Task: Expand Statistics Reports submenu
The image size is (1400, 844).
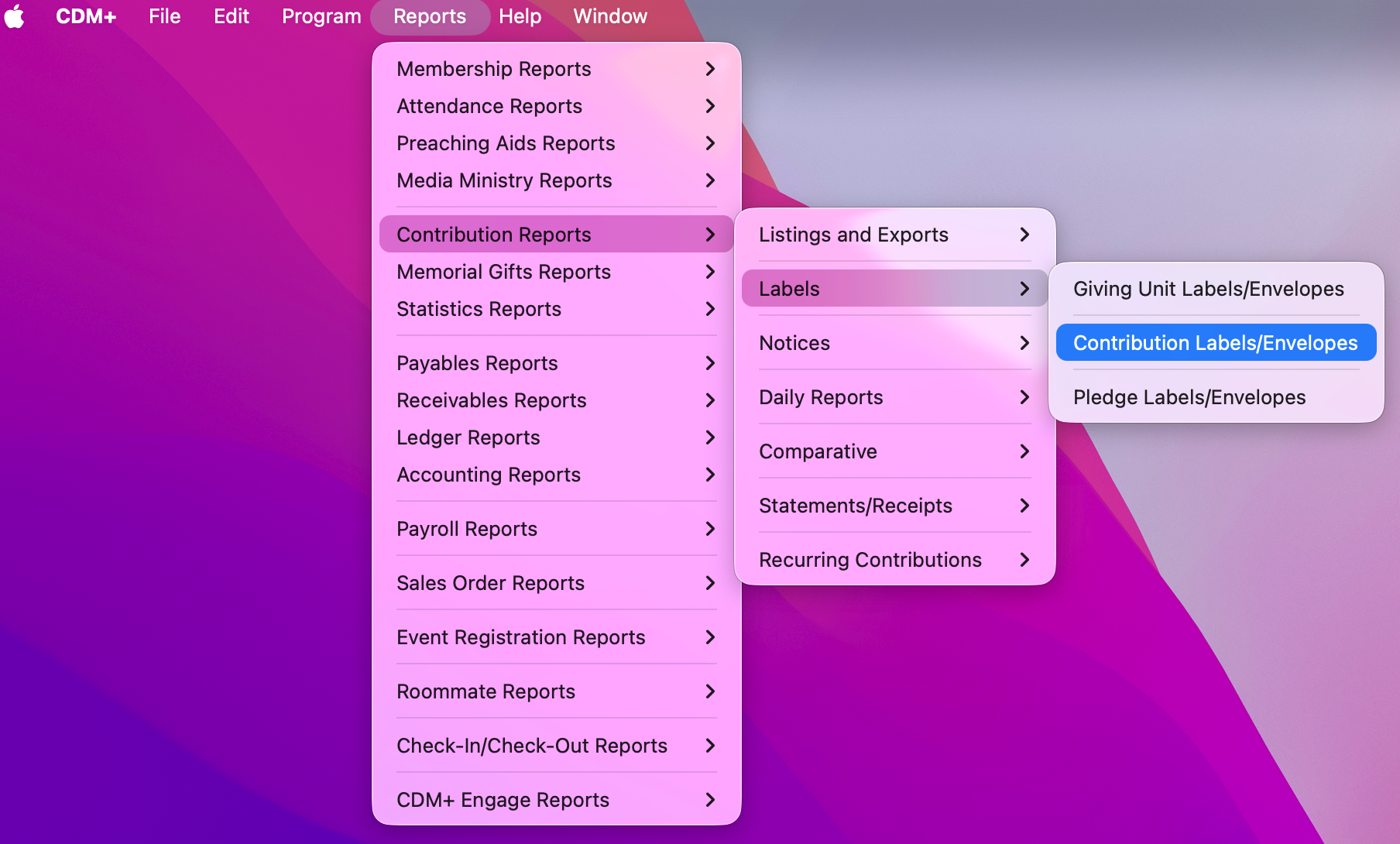Action: (556, 309)
